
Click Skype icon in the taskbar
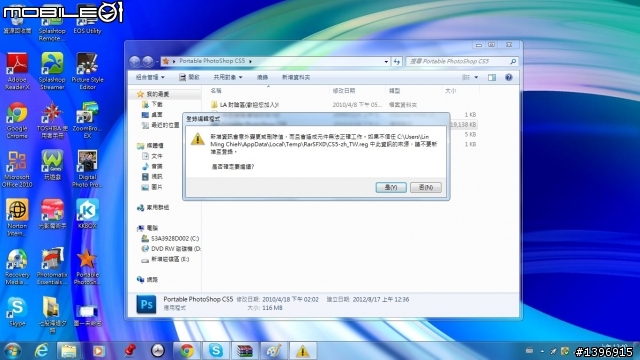[216, 351]
